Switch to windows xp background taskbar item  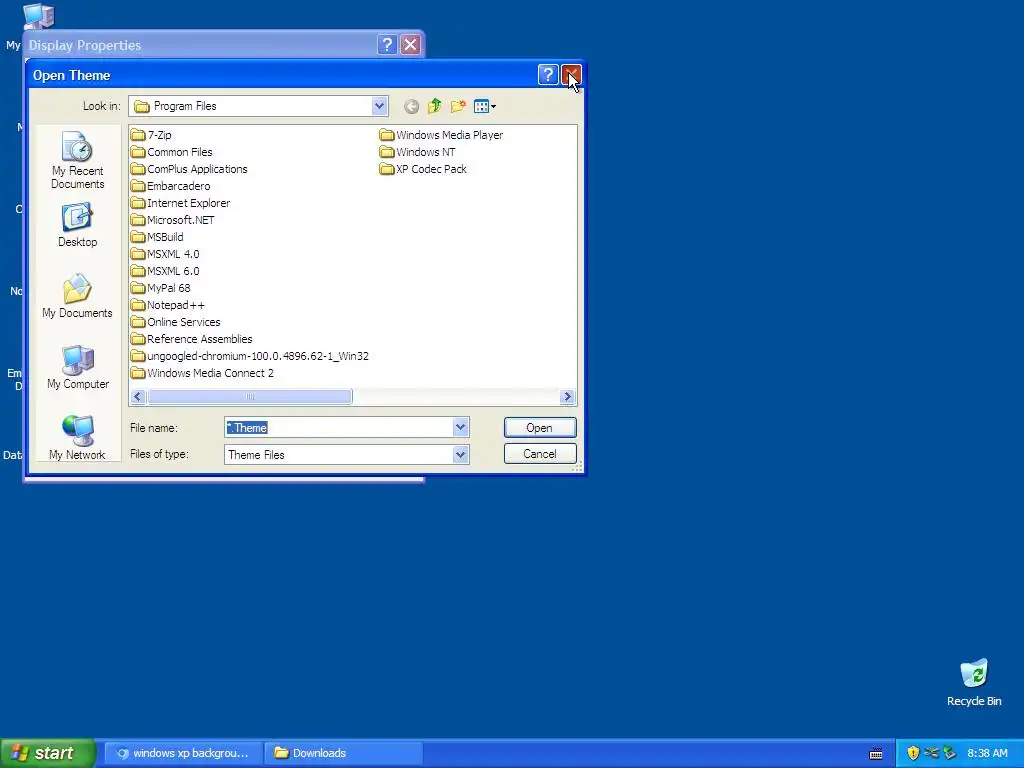(184, 753)
